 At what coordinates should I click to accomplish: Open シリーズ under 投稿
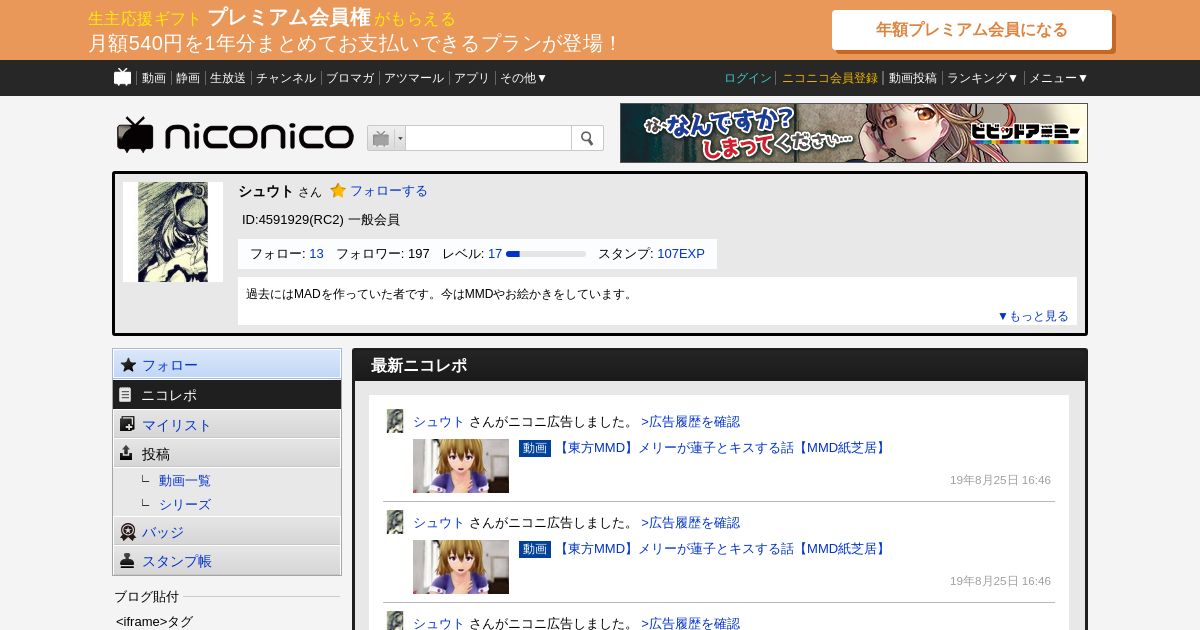click(x=185, y=505)
